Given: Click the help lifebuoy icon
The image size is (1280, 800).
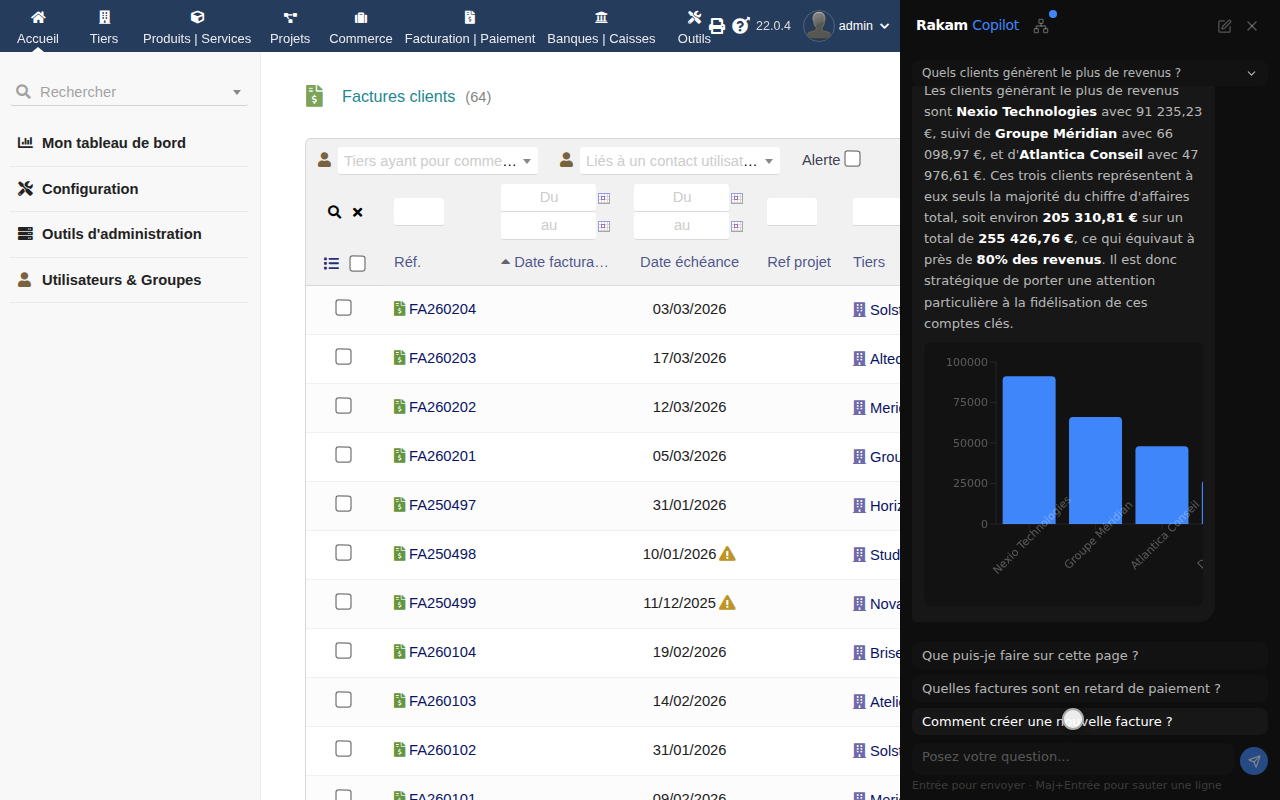Looking at the screenshot, I should (740, 26).
